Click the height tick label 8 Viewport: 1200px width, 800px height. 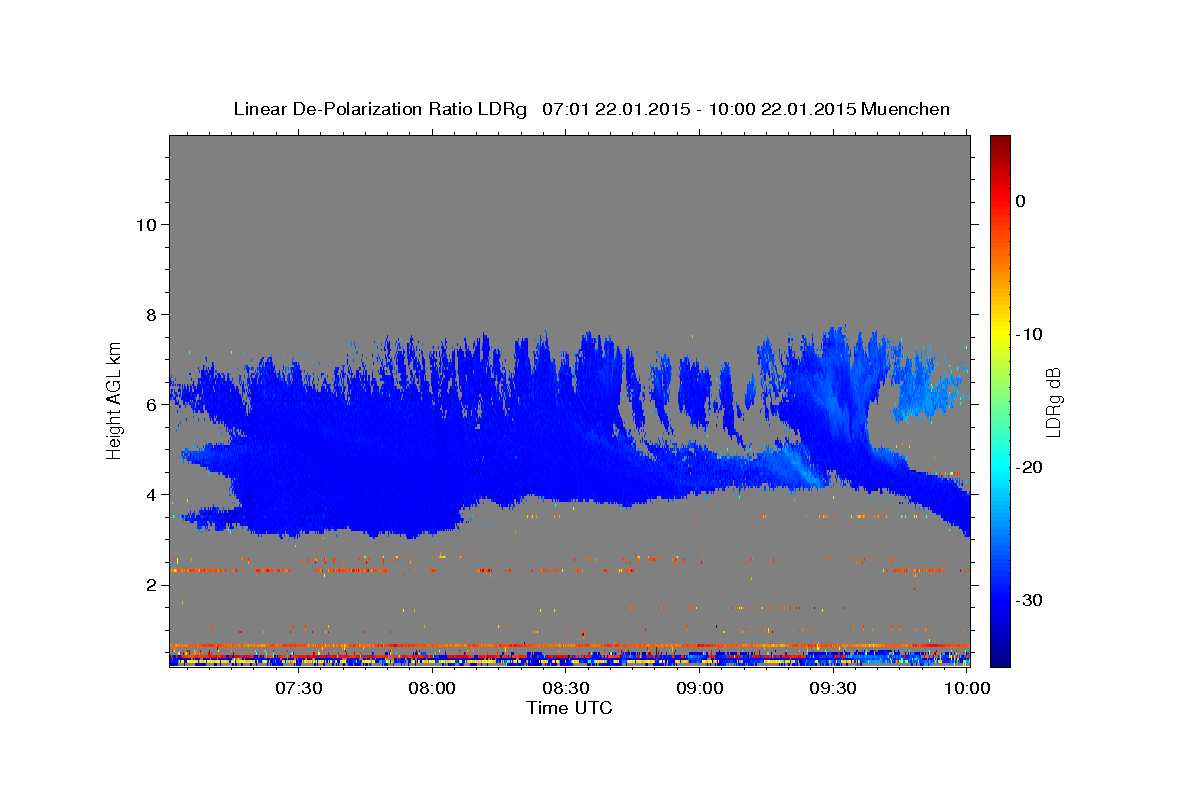tap(153, 314)
